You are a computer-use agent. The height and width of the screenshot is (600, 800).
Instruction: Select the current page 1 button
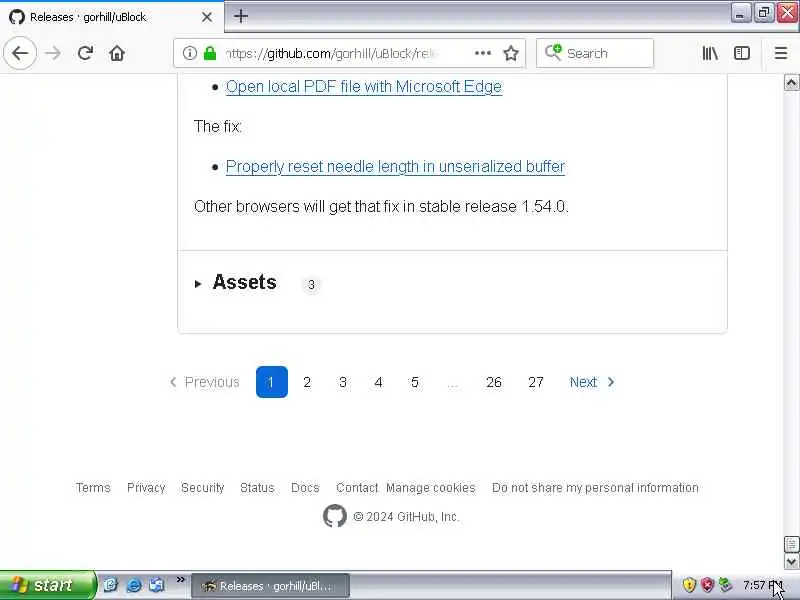tap(271, 382)
